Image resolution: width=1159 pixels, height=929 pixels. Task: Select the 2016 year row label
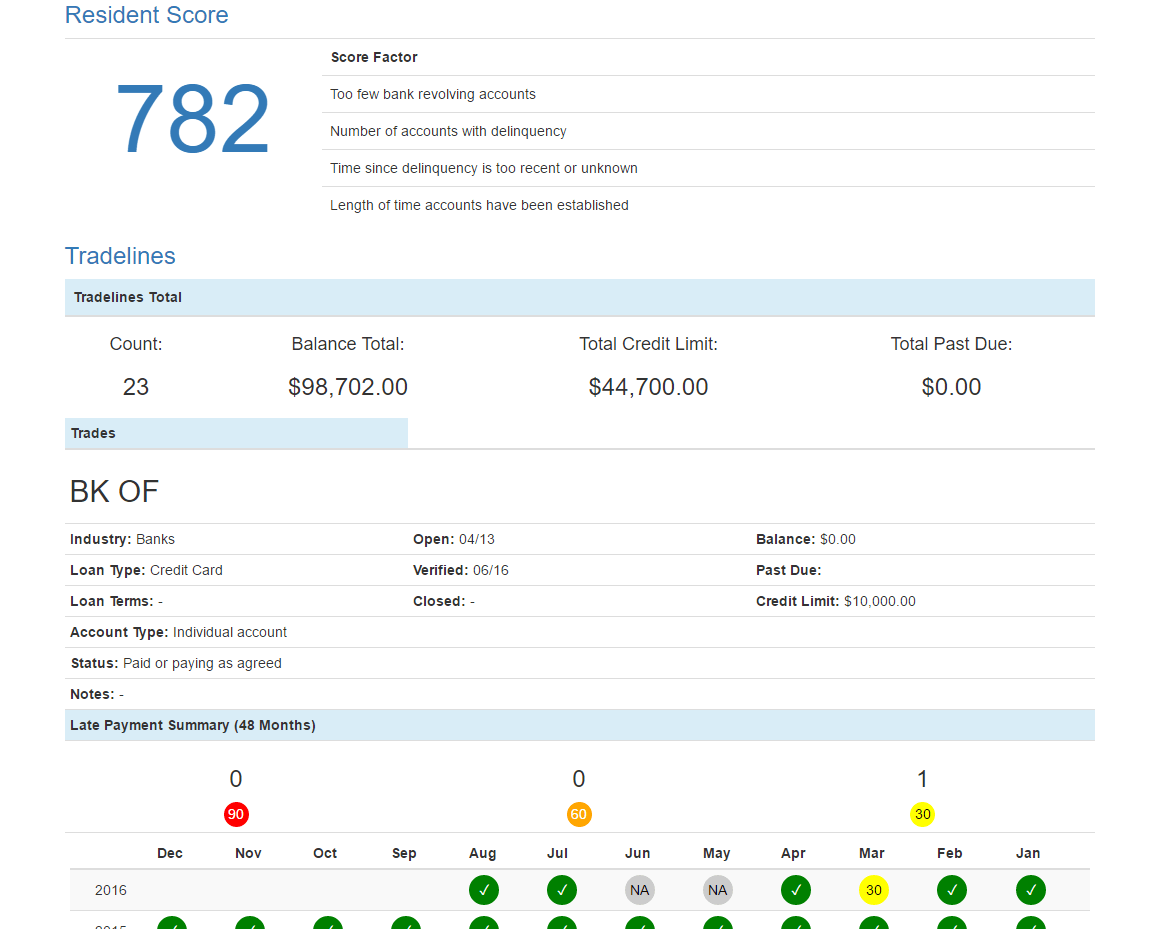coord(111,890)
